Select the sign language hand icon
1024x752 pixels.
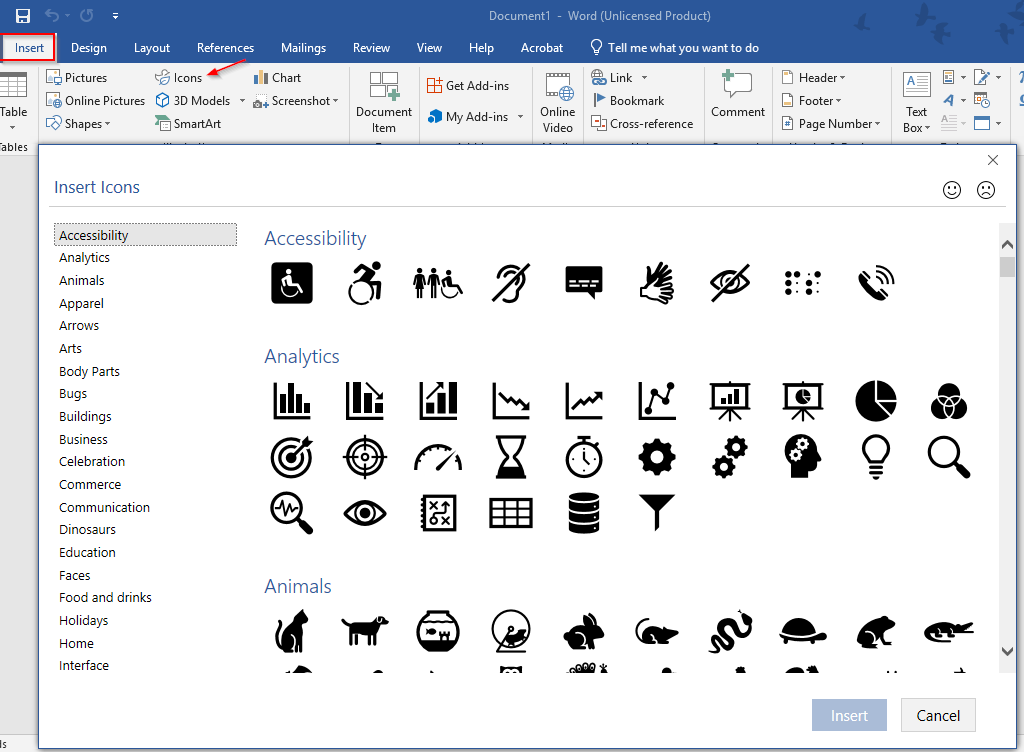point(657,283)
